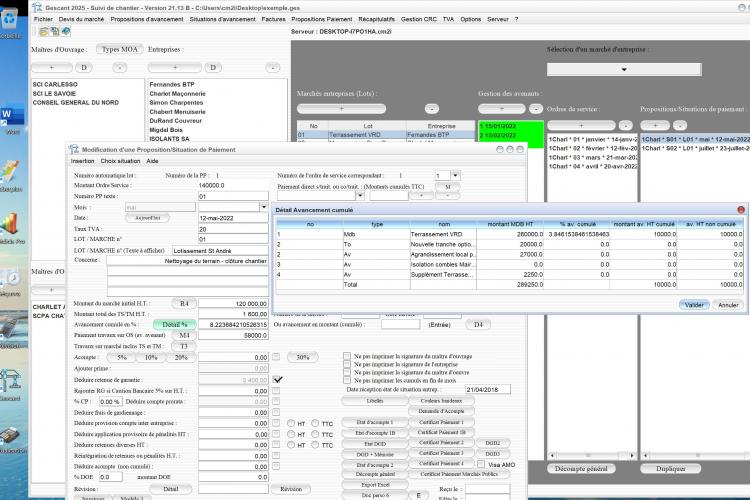This screenshot has width=750, height=500.
Task: Click the Dupliquer button
Action: click(x=671, y=468)
